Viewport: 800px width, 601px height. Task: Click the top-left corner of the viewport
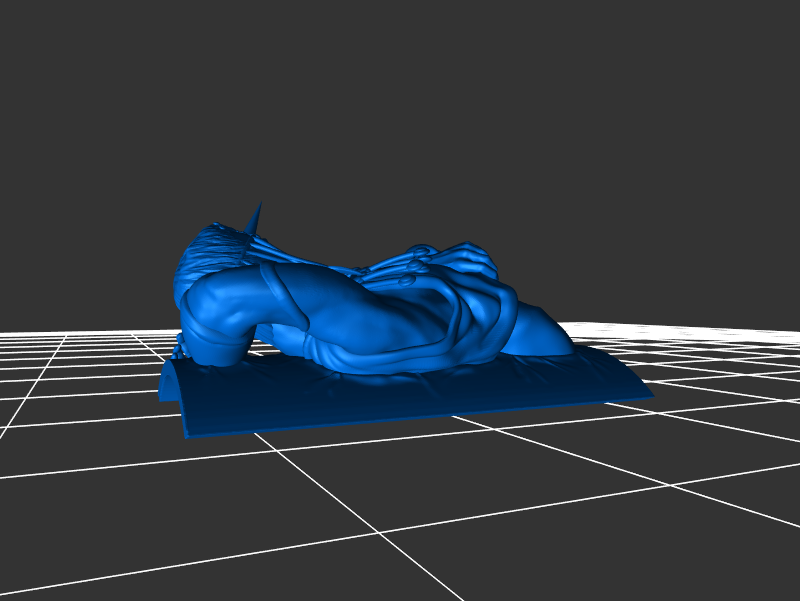pos(3,3)
